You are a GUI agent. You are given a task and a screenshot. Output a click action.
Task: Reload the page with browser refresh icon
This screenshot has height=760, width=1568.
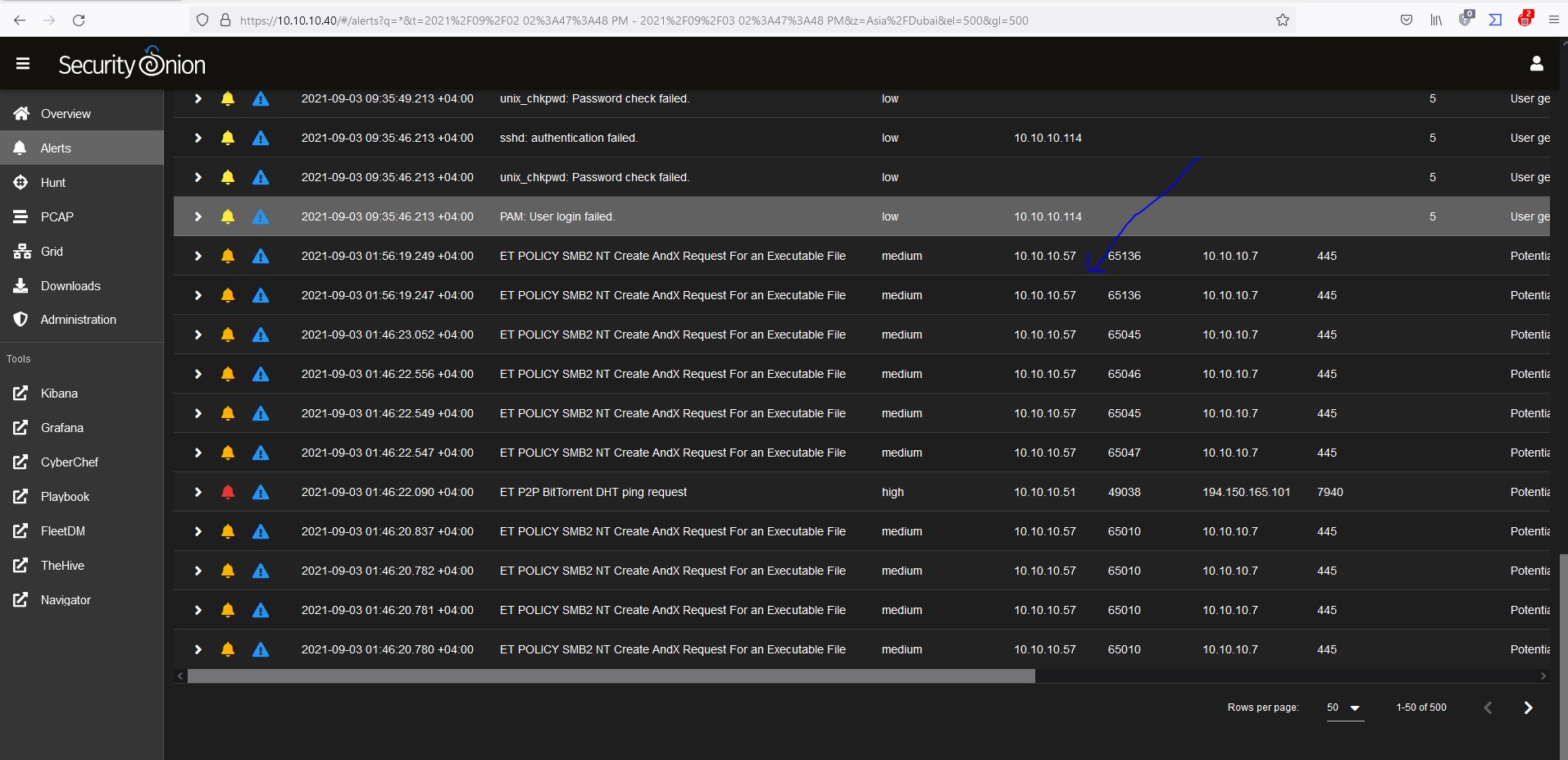(79, 20)
